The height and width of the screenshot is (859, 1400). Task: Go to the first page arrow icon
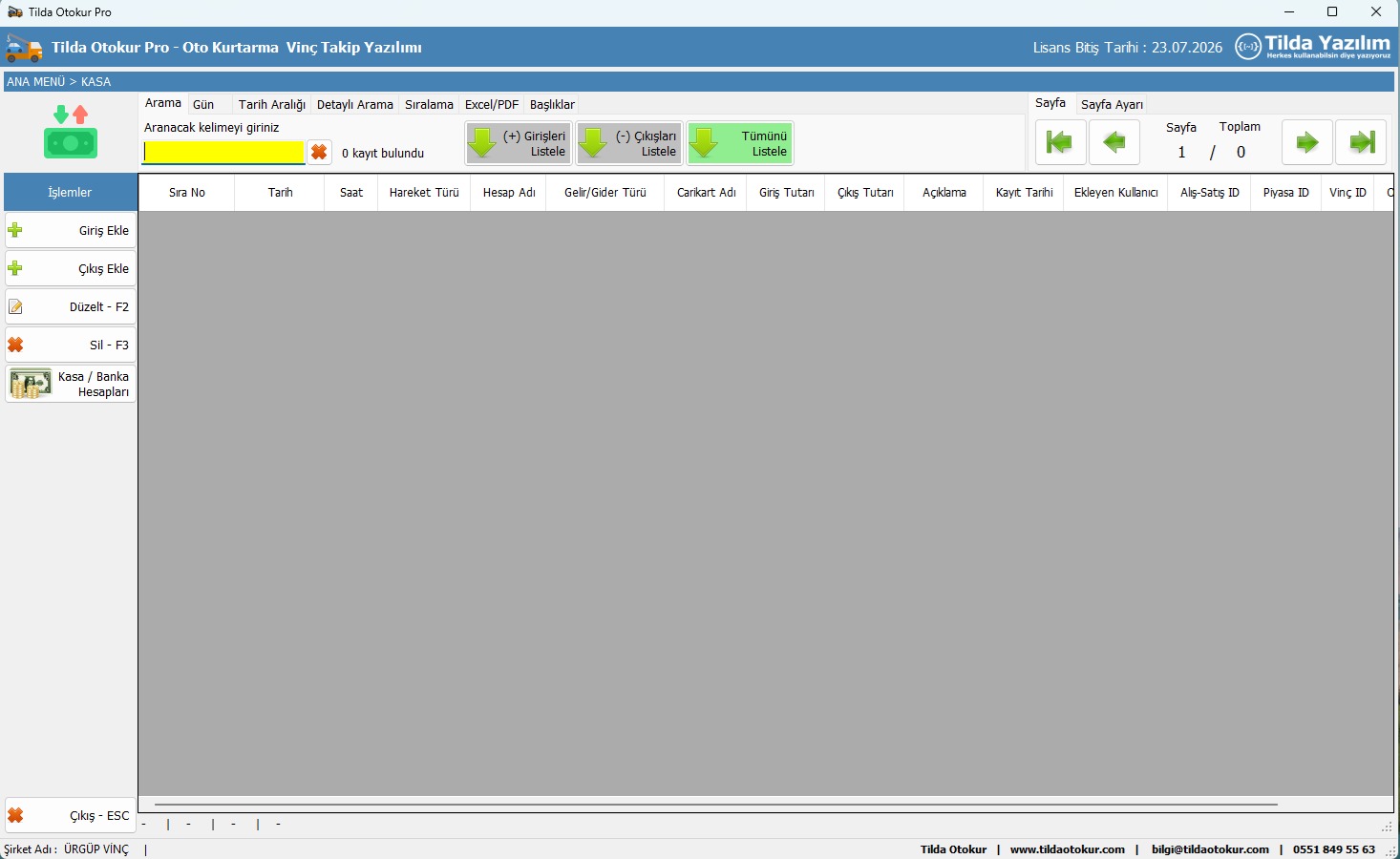(x=1060, y=143)
